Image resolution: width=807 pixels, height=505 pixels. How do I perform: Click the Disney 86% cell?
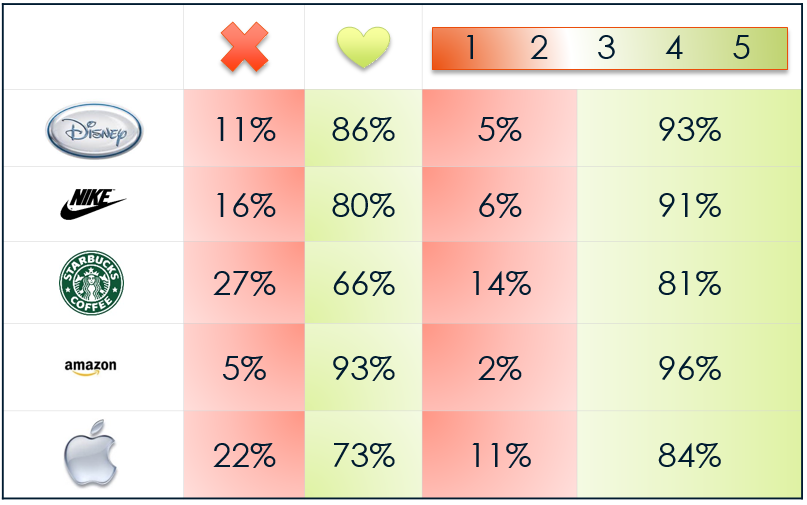tap(363, 128)
